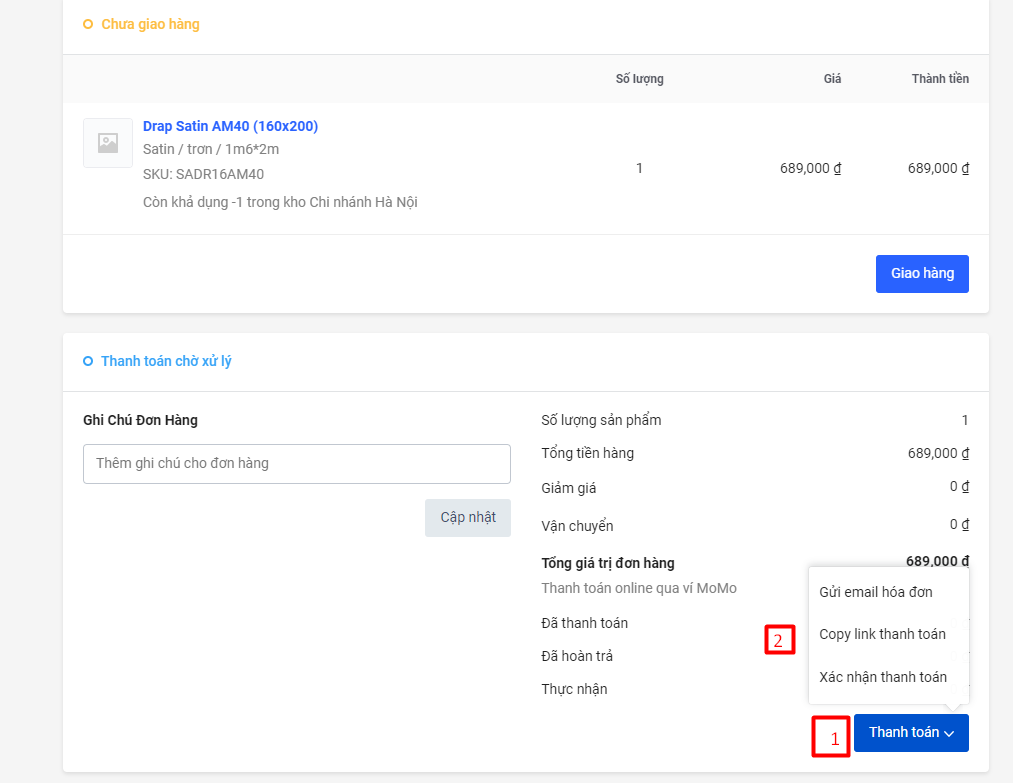
Task: Click the yellow circle status icon beside Chưa giao hàng
Action: coord(88,24)
